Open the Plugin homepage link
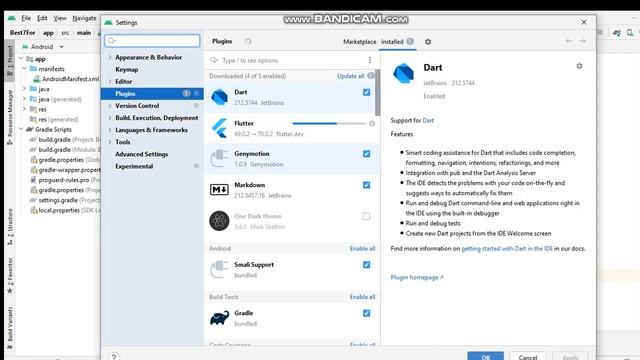 (x=417, y=278)
